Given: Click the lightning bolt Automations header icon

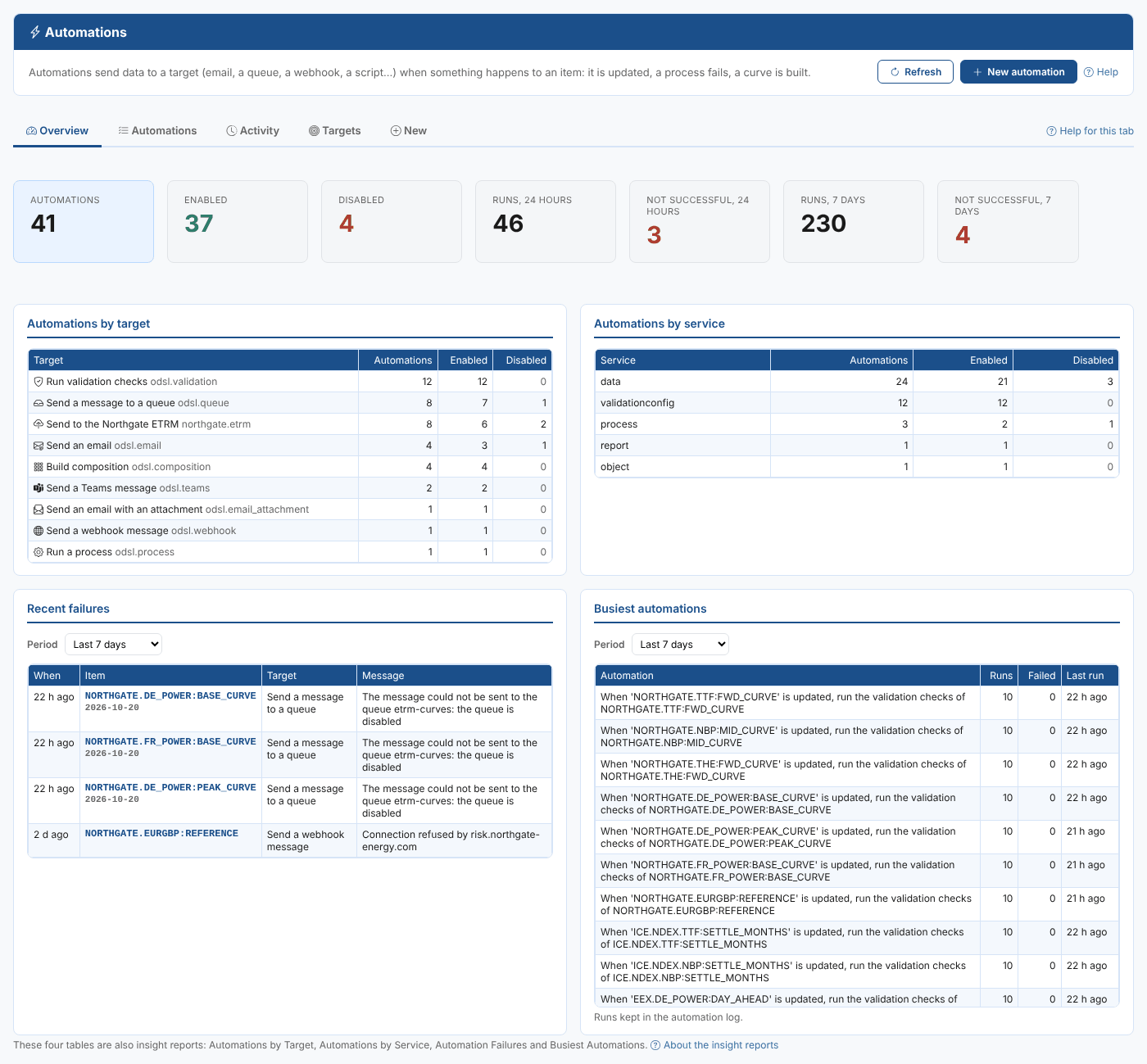Looking at the screenshot, I should pyautogui.click(x=35, y=33).
